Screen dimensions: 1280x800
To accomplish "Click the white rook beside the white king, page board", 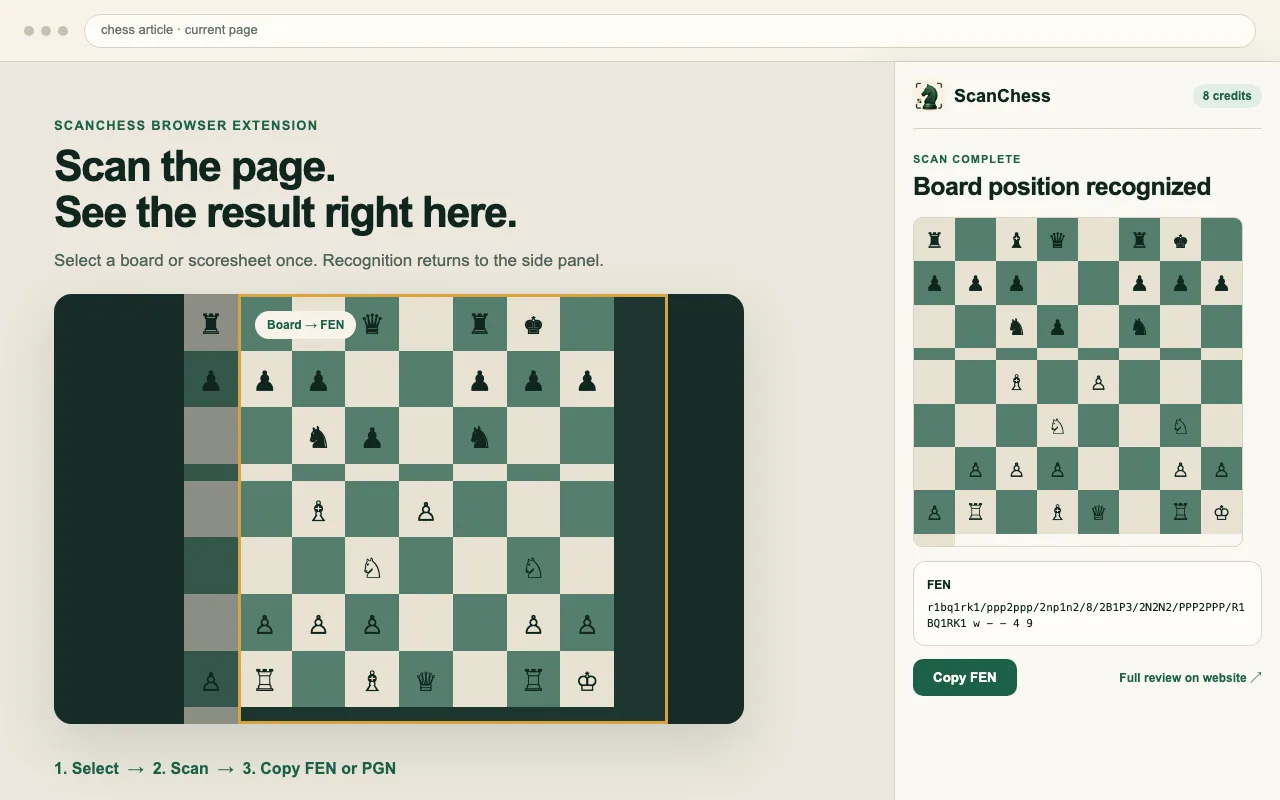I will coord(533,681).
